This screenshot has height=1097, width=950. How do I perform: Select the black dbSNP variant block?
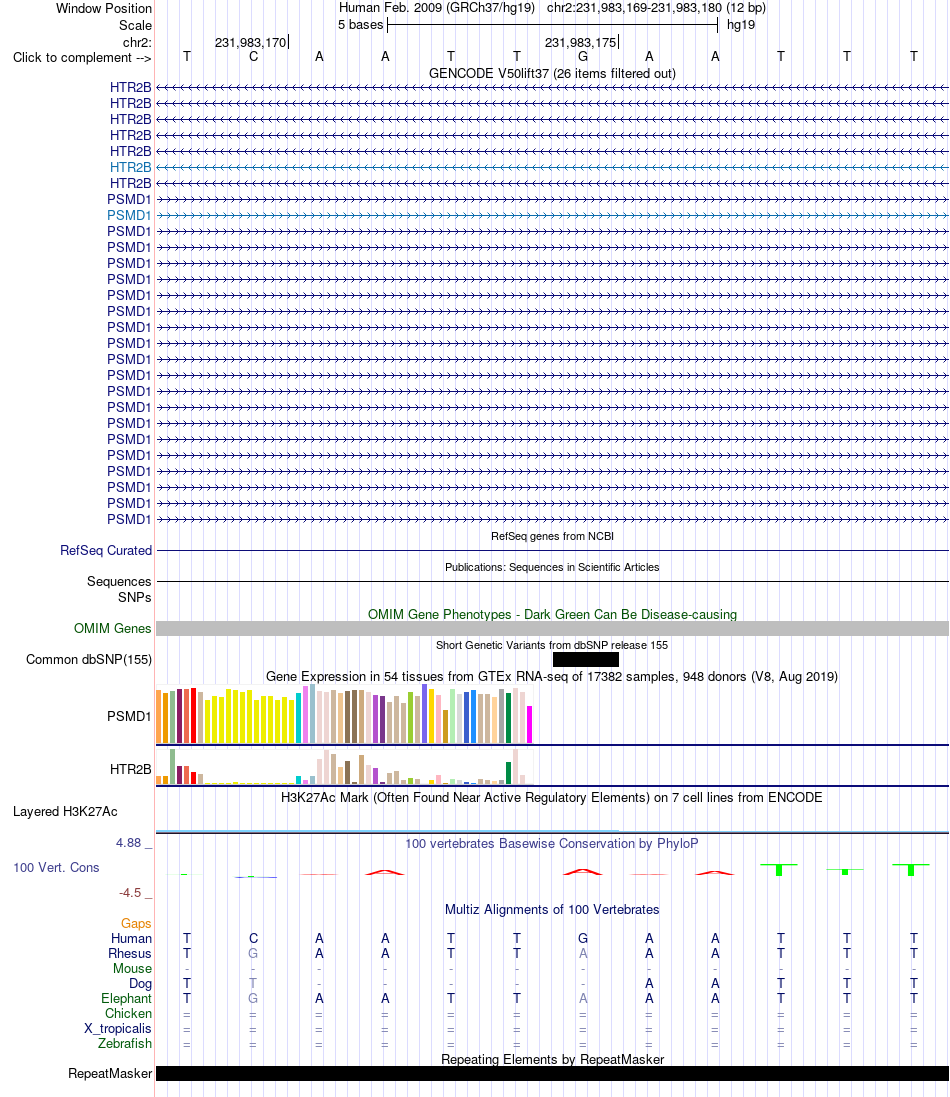(x=586, y=660)
